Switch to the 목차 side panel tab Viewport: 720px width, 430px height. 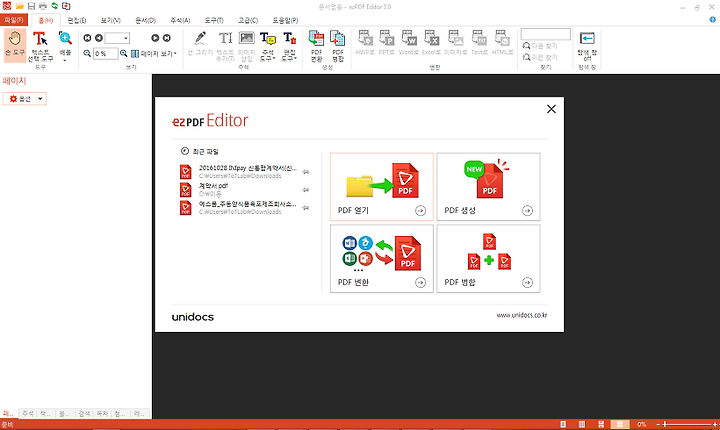102,413
